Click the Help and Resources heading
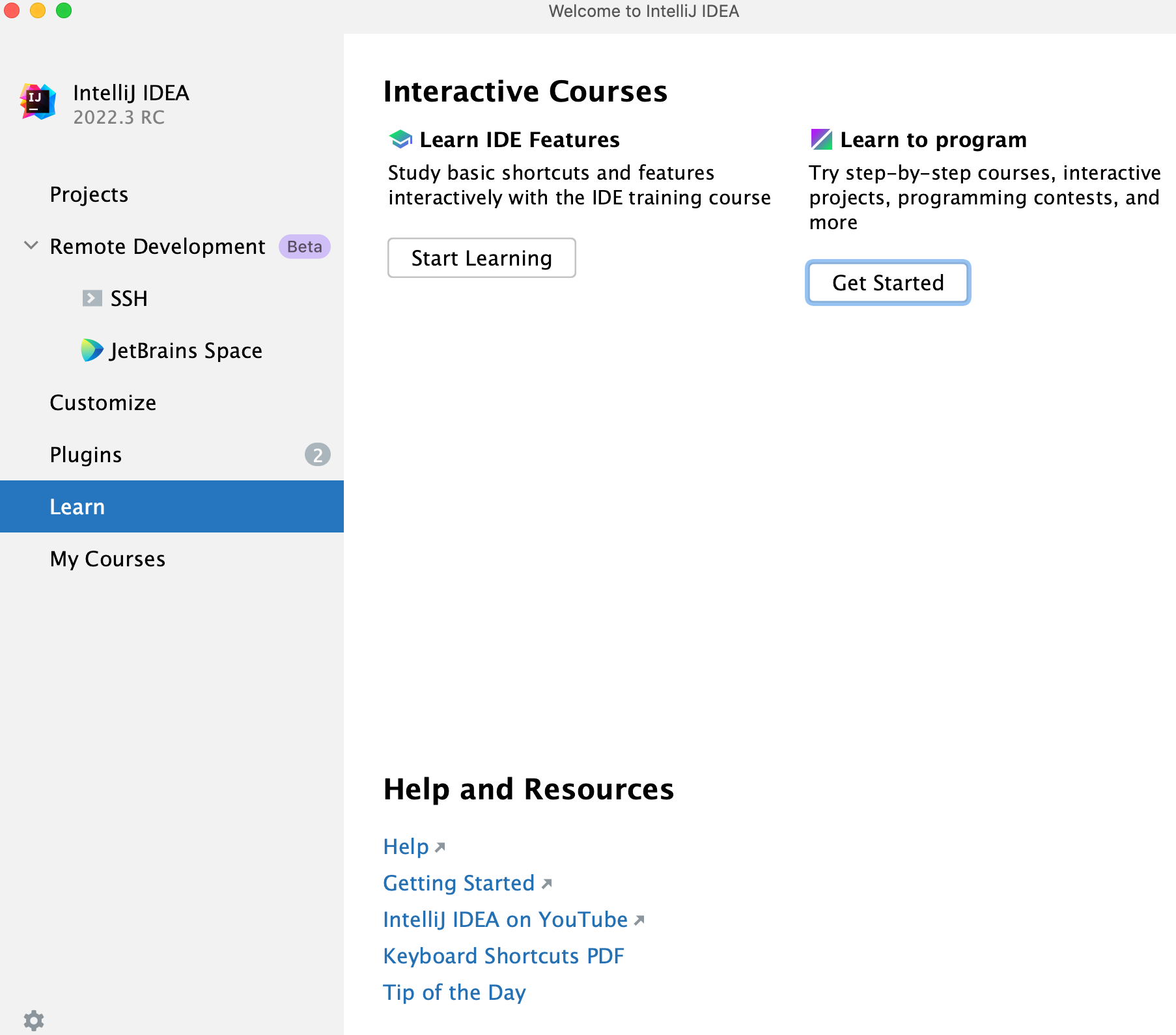 click(x=529, y=789)
